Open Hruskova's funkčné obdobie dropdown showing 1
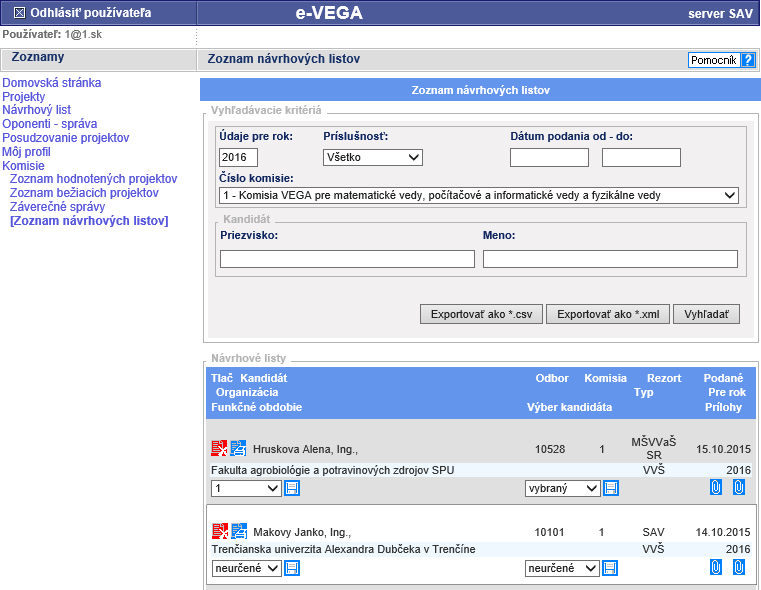The width and height of the screenshot is (761, 590). point(247,488)
